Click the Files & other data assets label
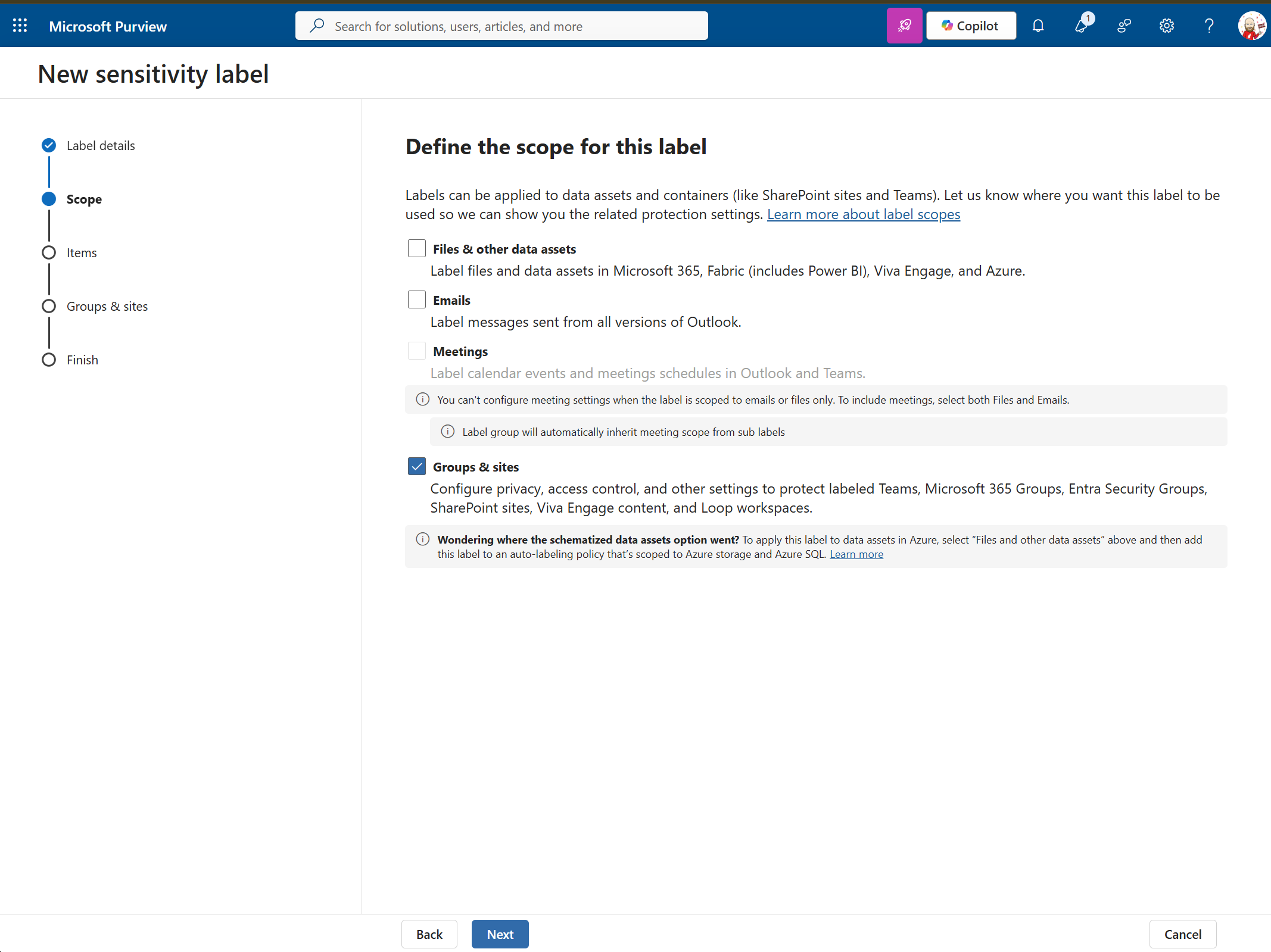 click(x=504, y=249)
